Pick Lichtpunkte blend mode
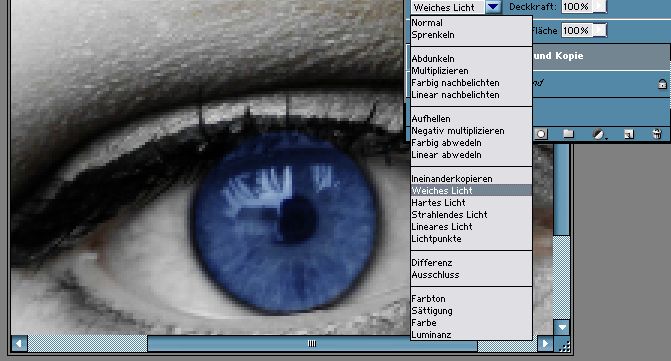 point(471,238)
